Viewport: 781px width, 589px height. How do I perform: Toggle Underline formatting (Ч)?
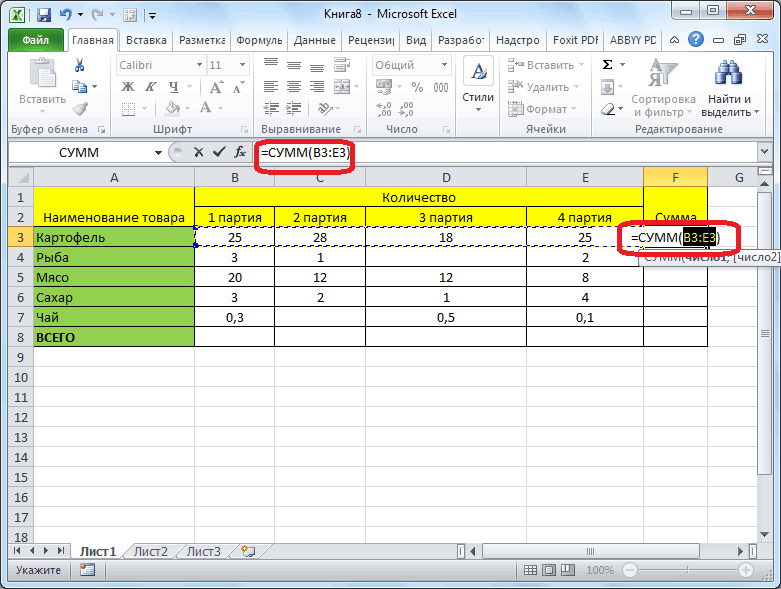tap(173, 87)
